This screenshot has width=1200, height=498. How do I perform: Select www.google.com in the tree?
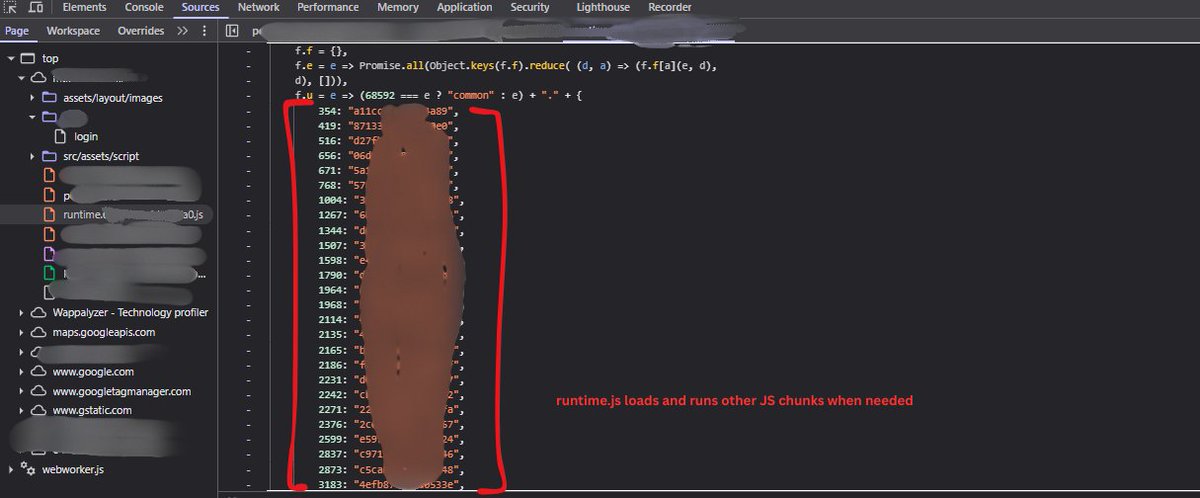point(93,371)
